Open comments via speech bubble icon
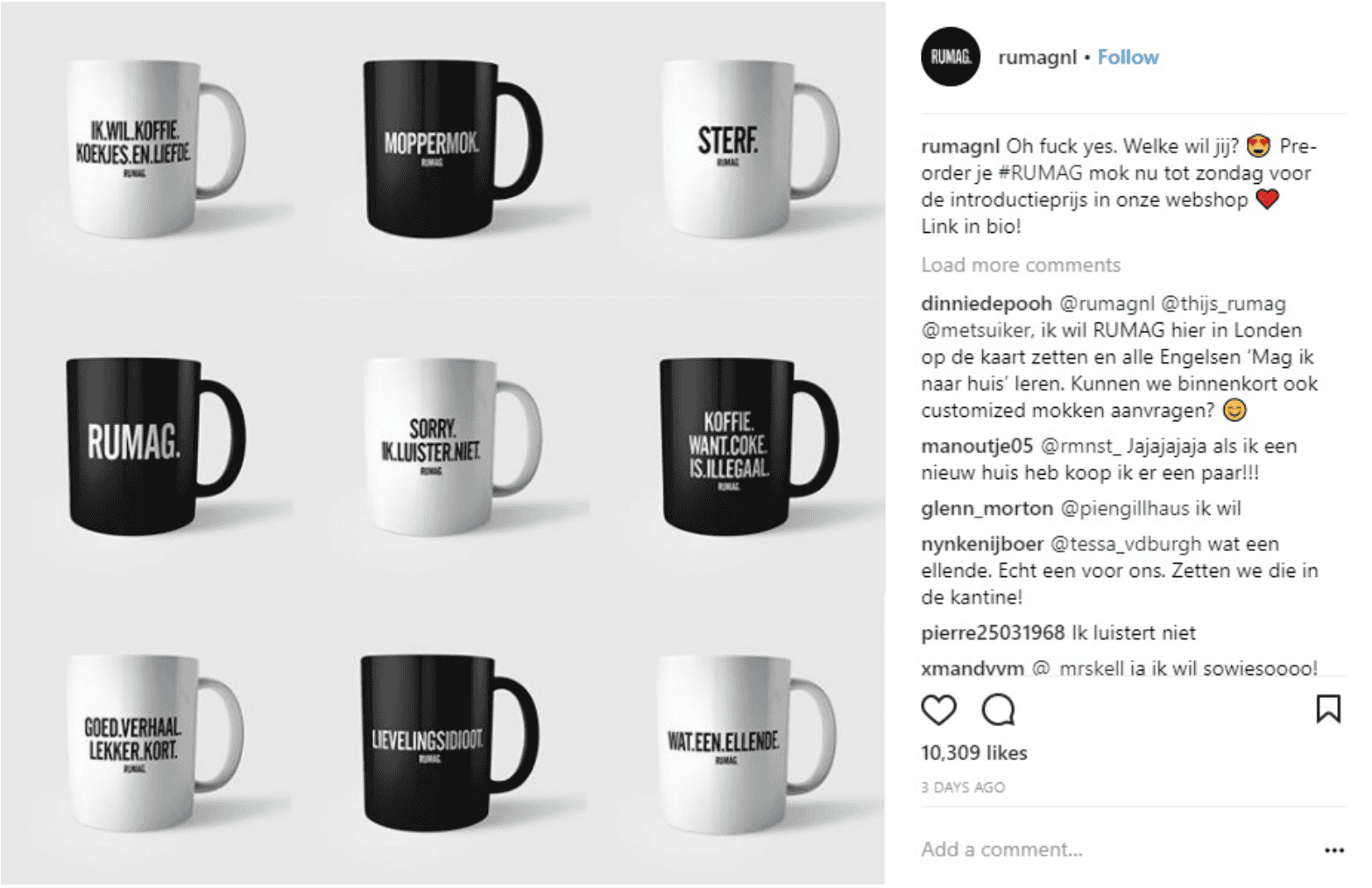The height and width of the screenshot is (888, 1372). 998,709
